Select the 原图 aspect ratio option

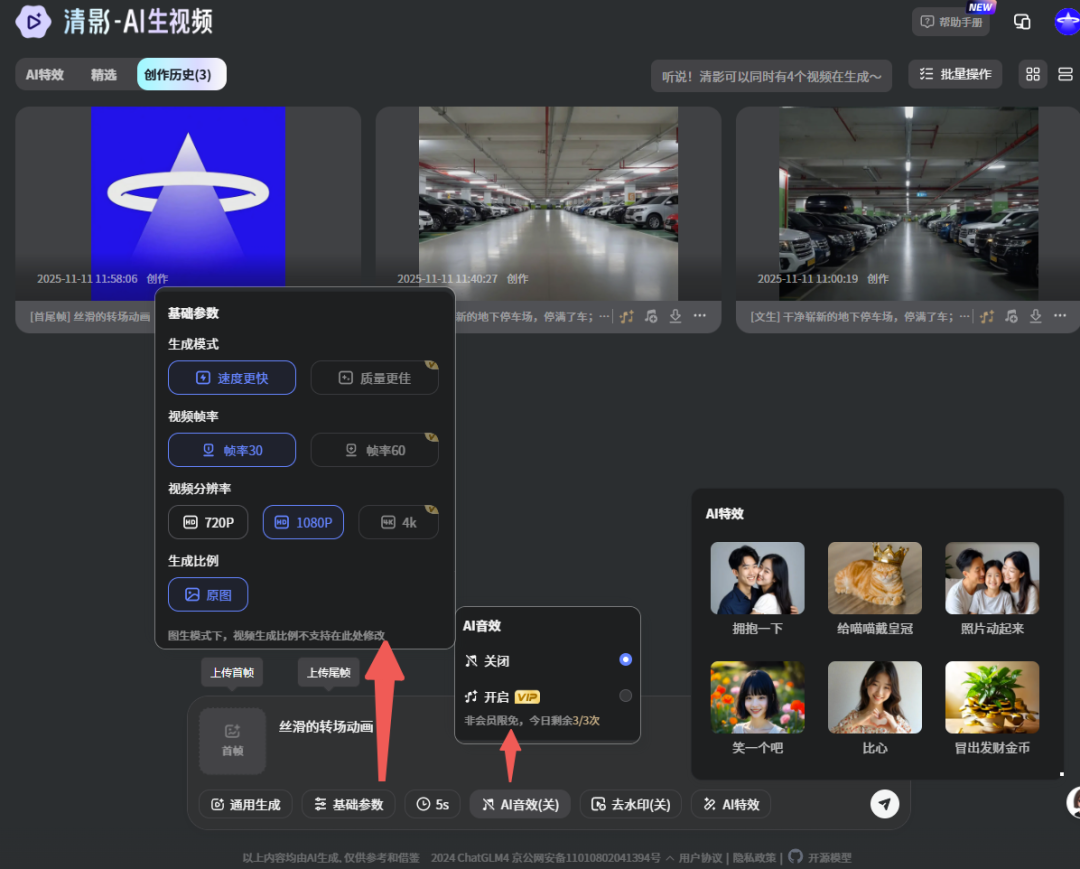coord(208,595)
